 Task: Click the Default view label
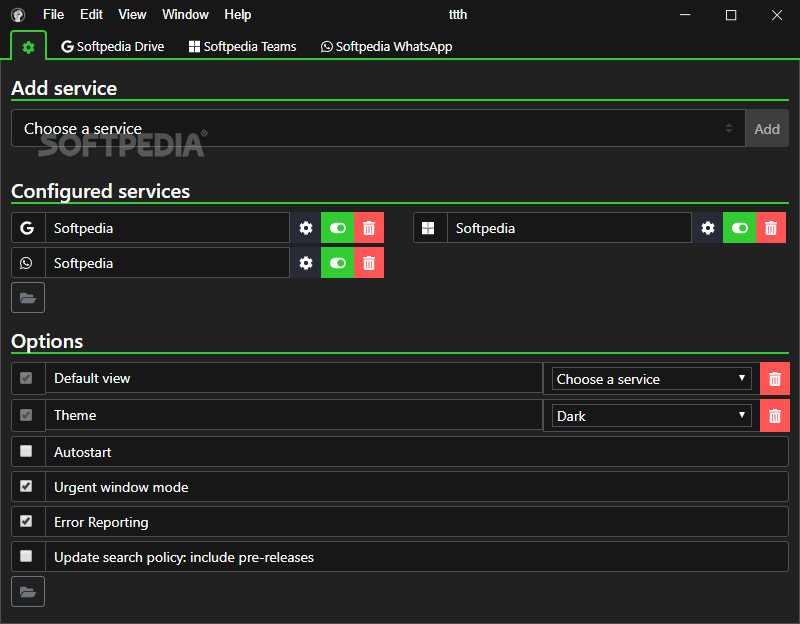click(x=92, y=378)
